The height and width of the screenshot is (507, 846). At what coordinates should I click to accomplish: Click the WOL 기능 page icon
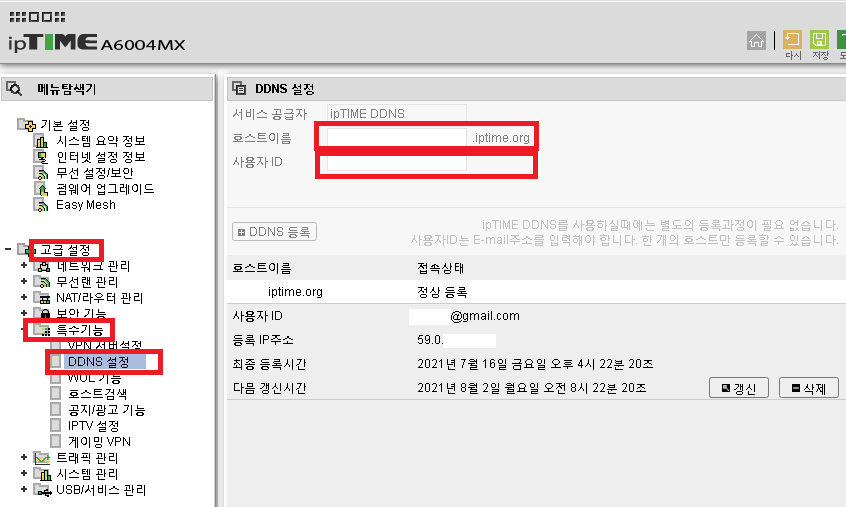coord(56,378)
